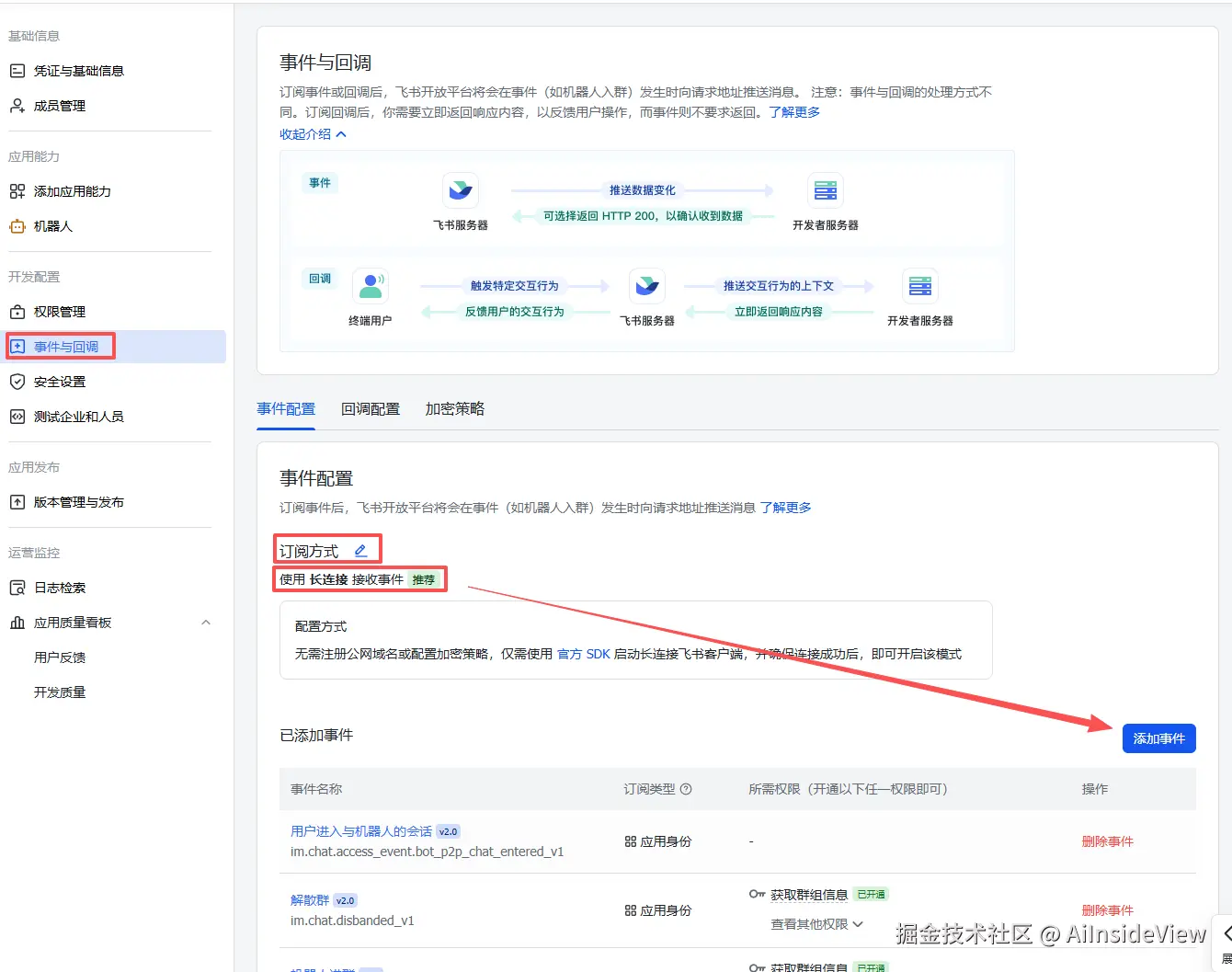This screenshot has width=1232, height=972.
Task: Open 了解更多 link in the 事件与回调 intro
Action: (794, 112)
